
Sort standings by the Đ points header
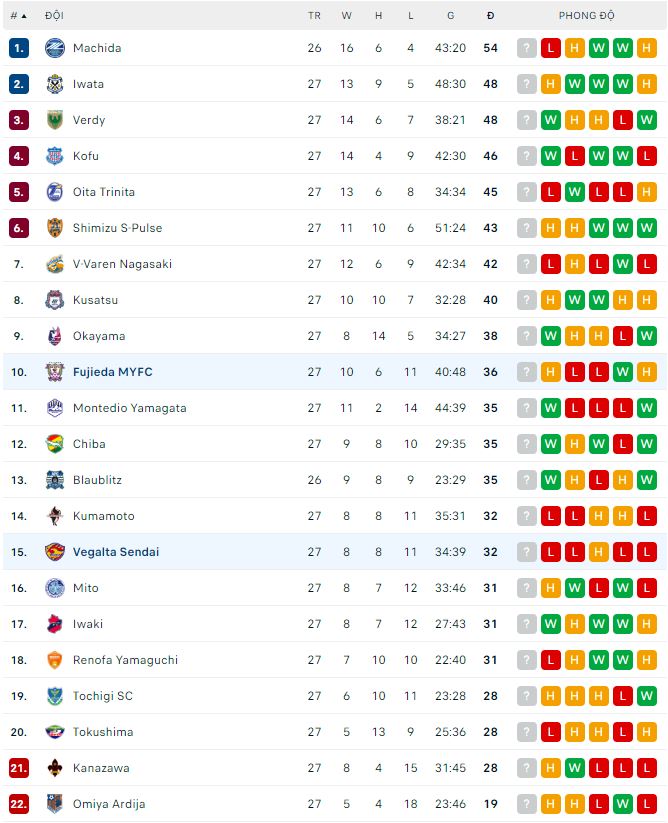[490, 16]
